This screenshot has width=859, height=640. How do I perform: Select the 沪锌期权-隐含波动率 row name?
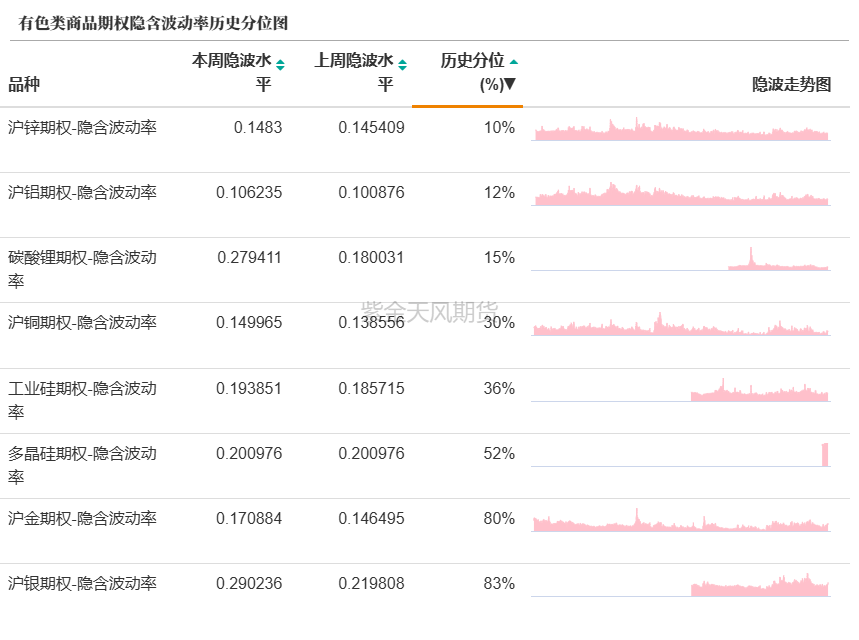coord(82,128)
